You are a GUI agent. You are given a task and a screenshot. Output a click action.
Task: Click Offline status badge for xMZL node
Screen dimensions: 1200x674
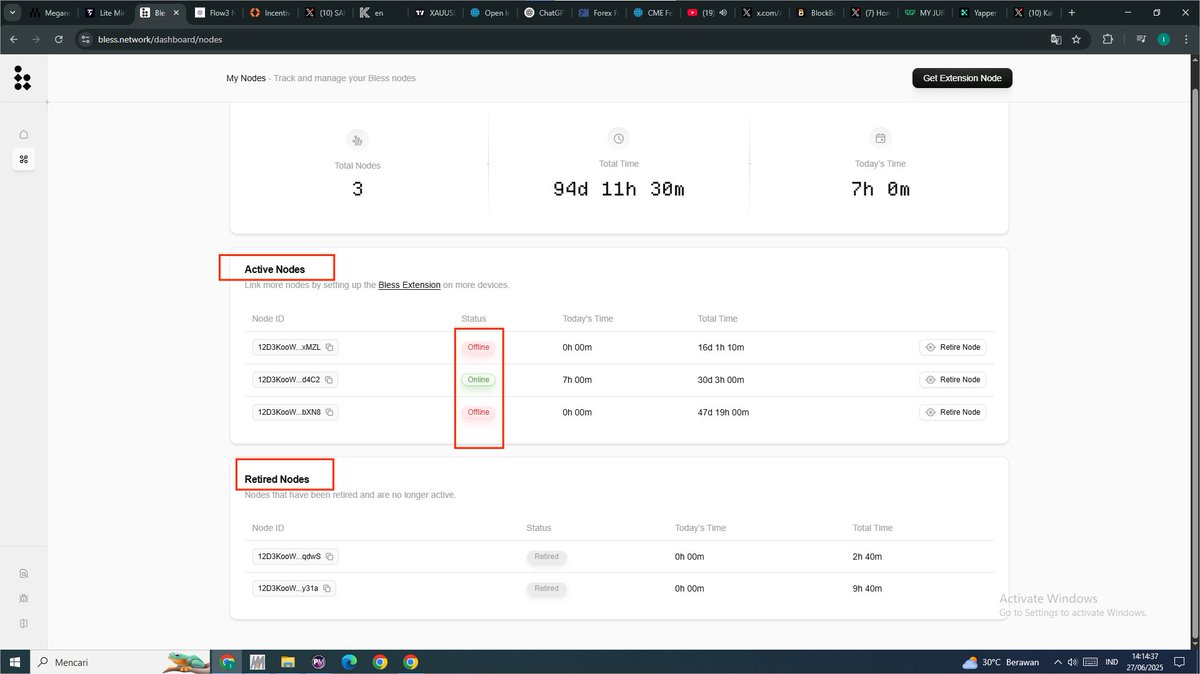tap(478, 348)
